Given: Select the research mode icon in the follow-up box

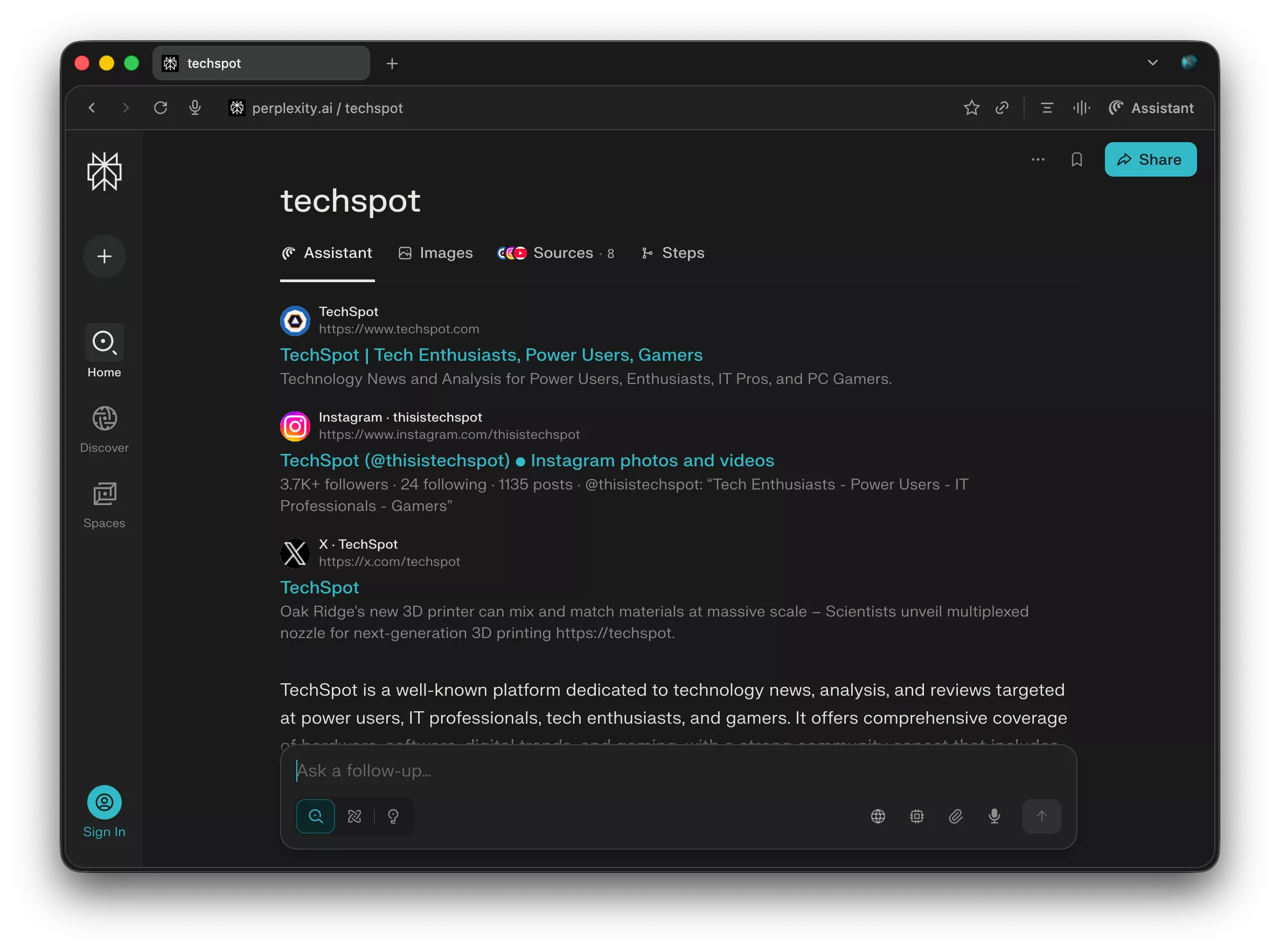Looking at the screenshot, I should (x=354, y=816).
